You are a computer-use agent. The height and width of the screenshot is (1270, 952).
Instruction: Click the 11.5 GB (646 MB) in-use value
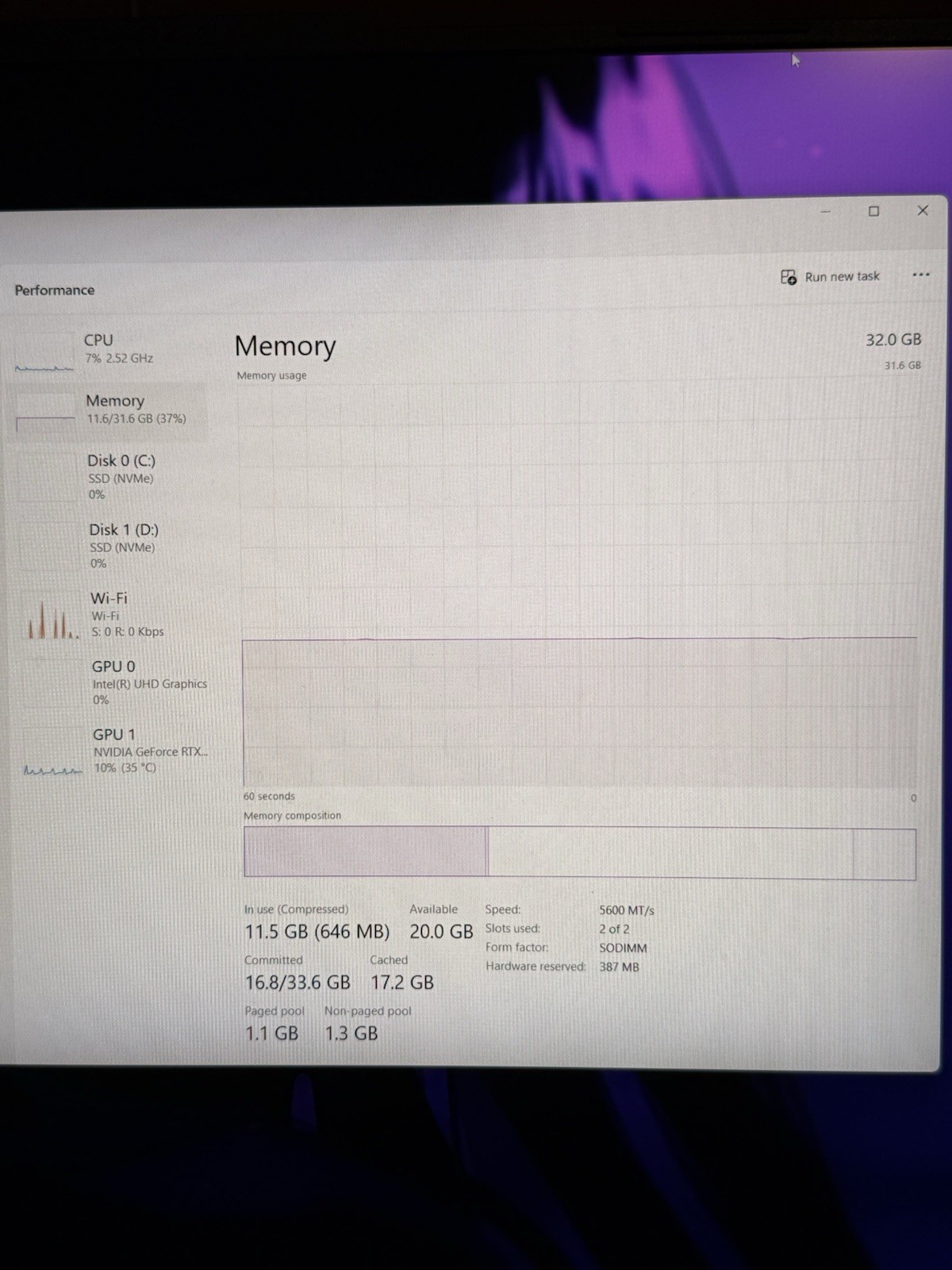pos(317,932)
